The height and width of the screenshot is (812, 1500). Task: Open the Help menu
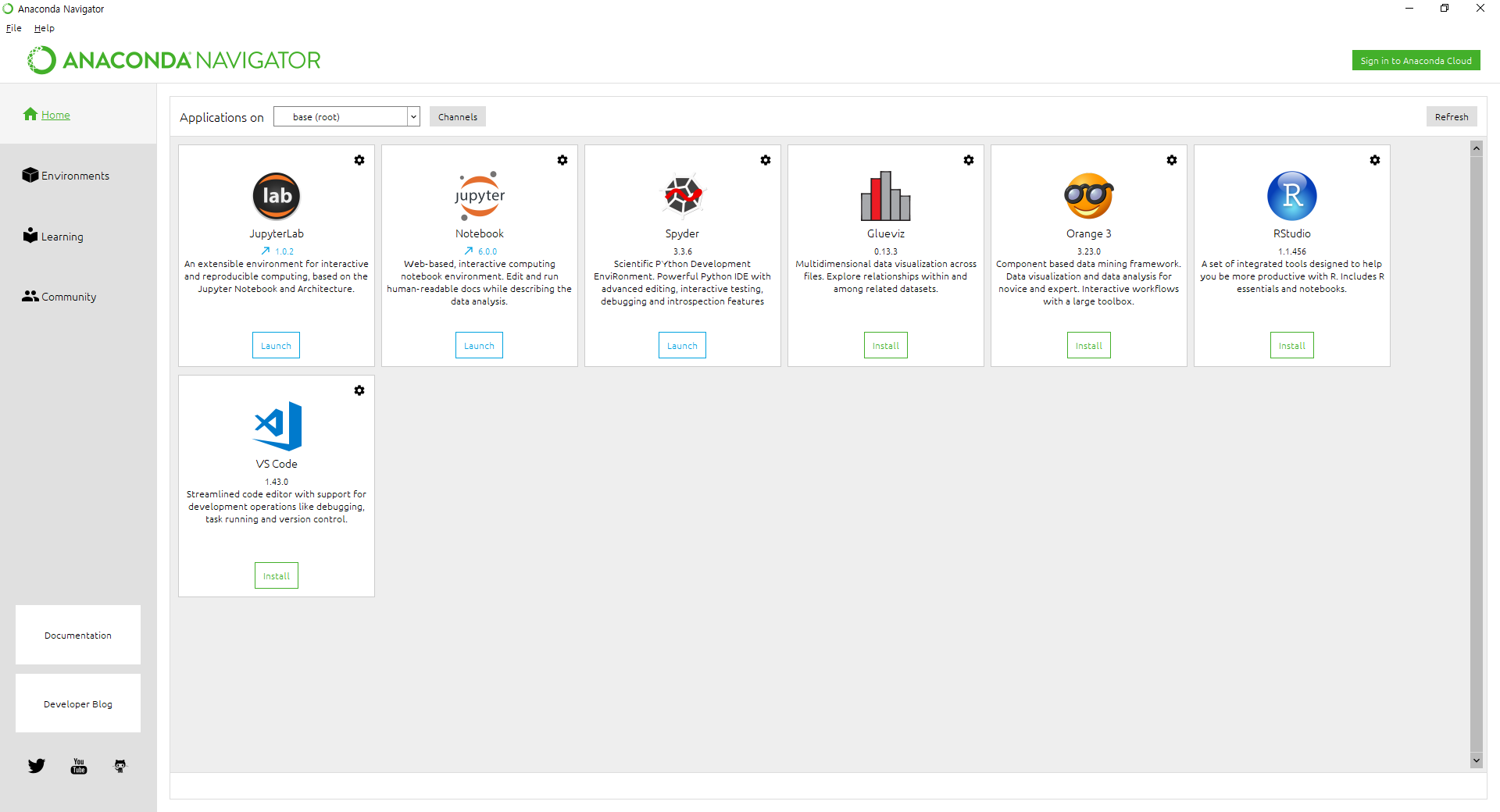[45, 28]
